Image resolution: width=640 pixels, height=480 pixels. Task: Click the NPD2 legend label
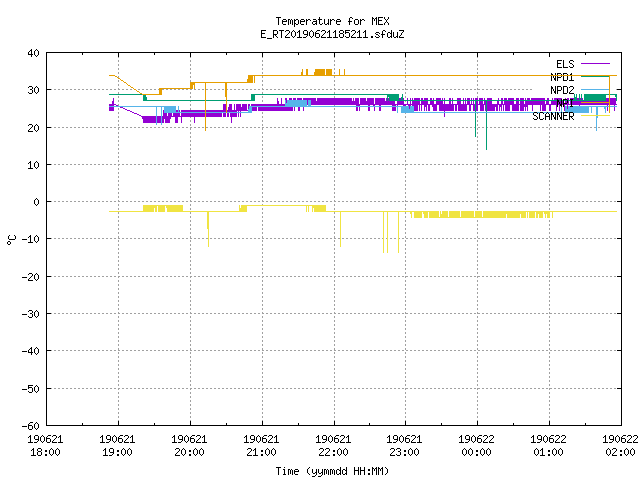tap(562, 90)
